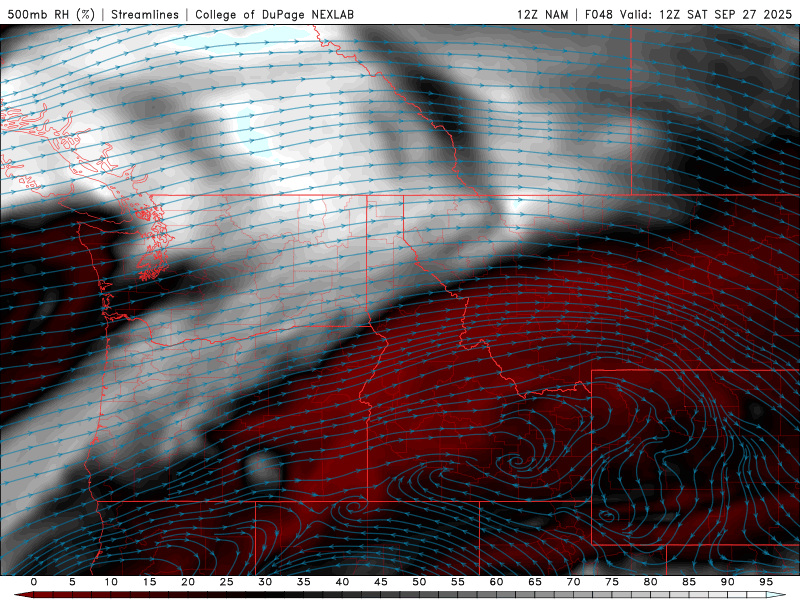This screenshot has height=600, width=800.
Task: Click the colorbar label '40'
Action: (342, 582)
